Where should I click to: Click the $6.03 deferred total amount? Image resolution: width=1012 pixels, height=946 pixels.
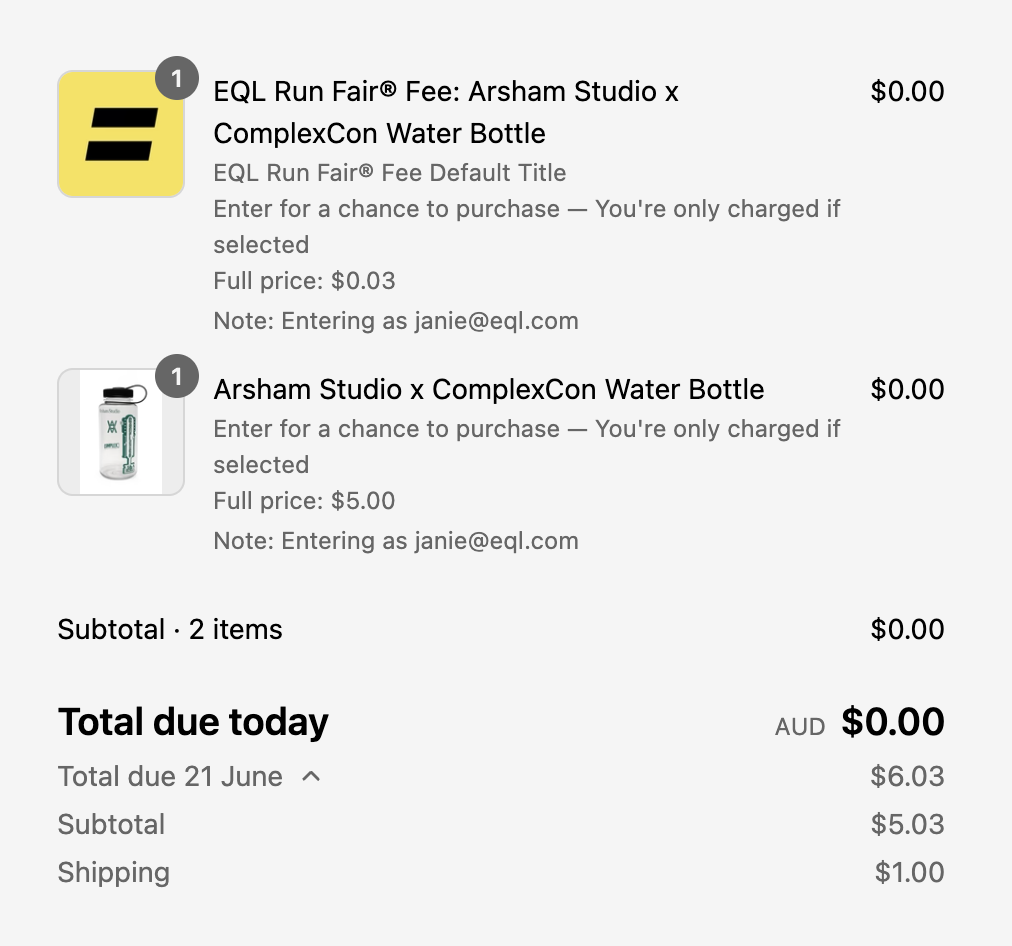coord(907,776)
